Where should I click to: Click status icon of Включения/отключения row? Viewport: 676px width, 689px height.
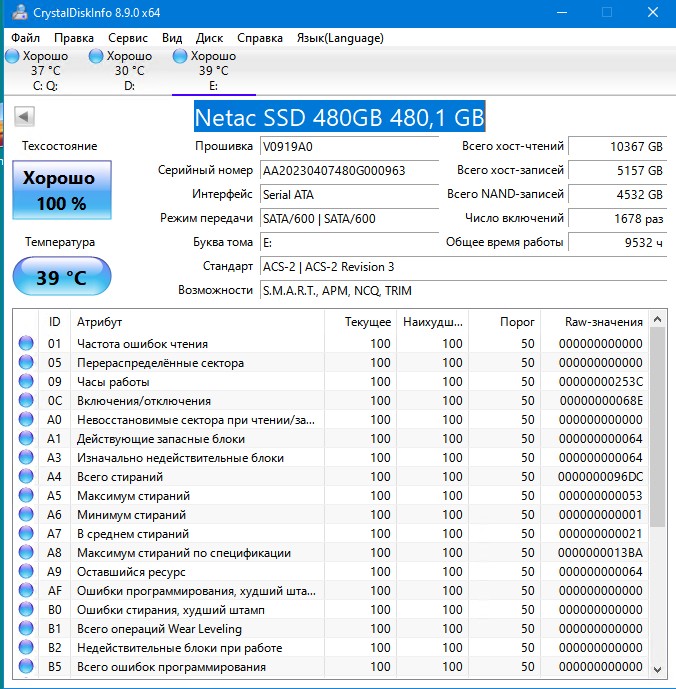tap(26, 400)
